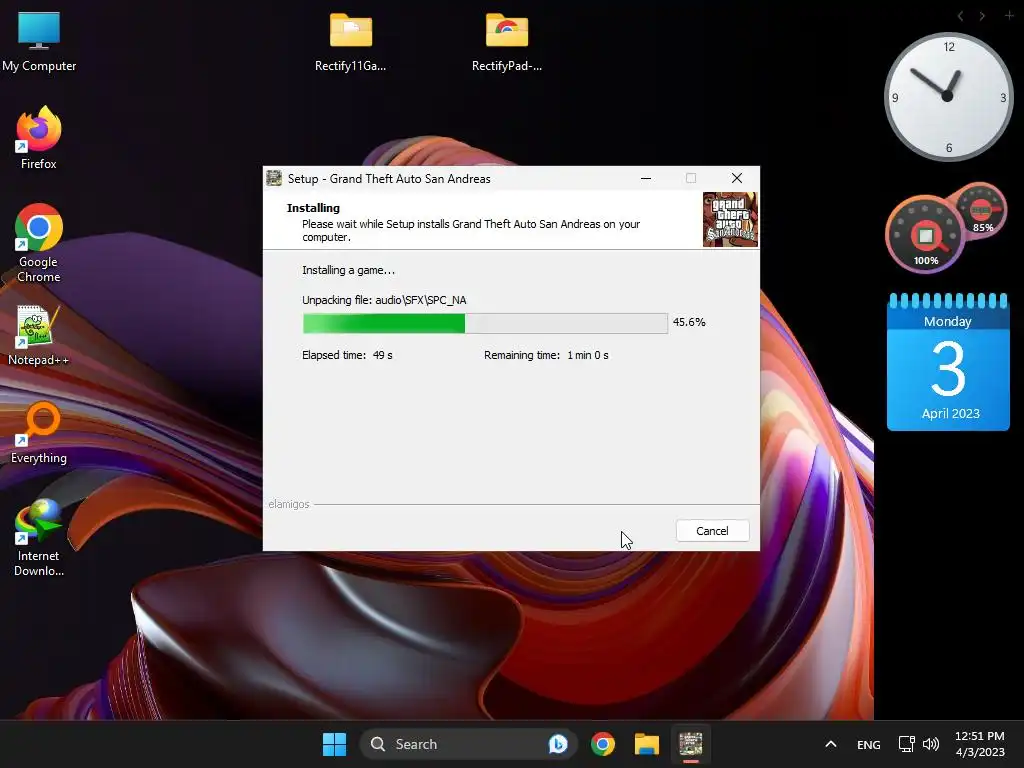The height and width of the screenshot is (768, 1024).
Task: Minimize the Setup window
Action: pos(646,178)
